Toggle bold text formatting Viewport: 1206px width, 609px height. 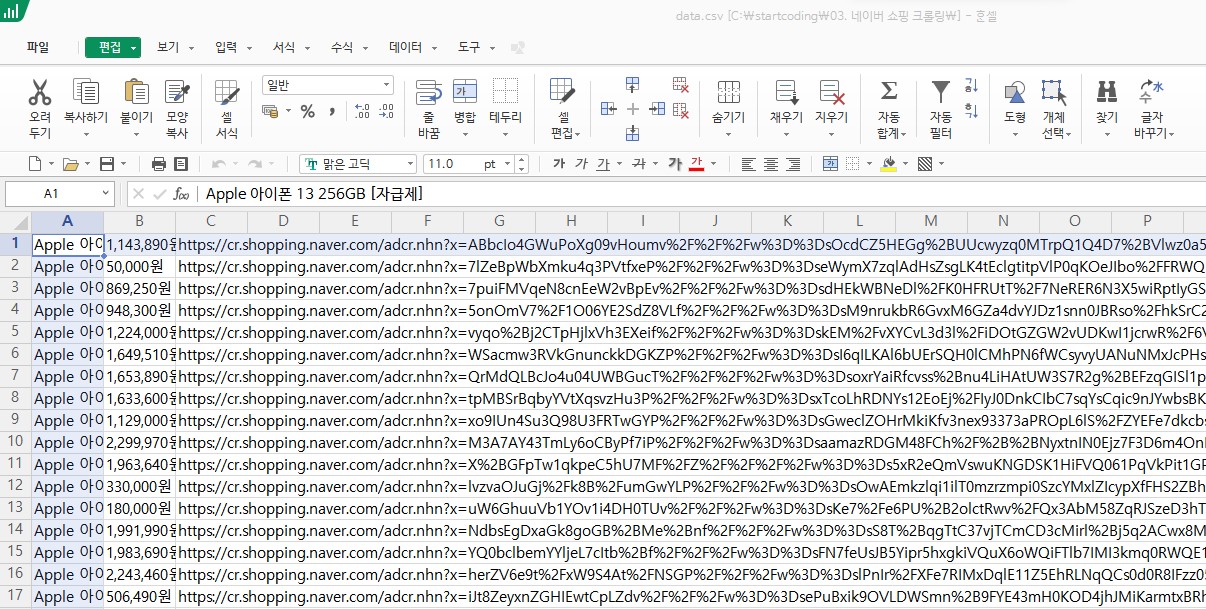click(x=559, y=164)
